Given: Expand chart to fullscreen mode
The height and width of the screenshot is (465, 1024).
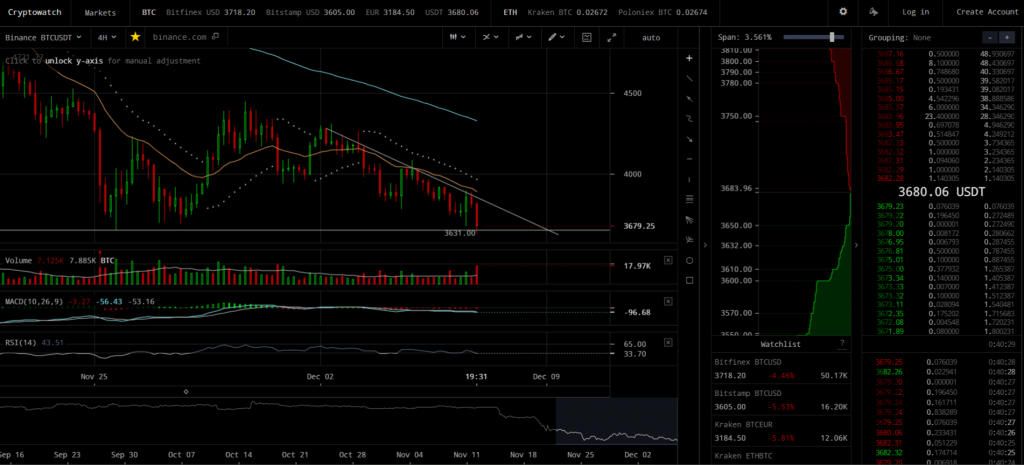Looking at the screenshot, I should (x=612, y=37).
